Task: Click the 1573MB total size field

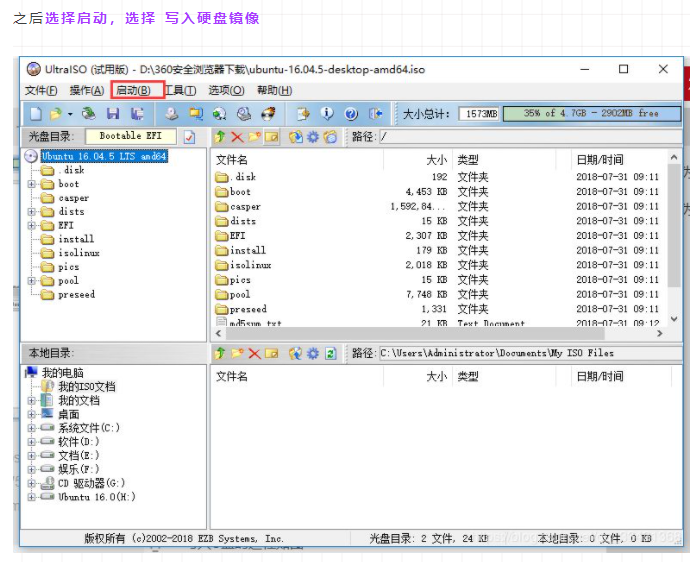Action: click(x=479, y=114)
